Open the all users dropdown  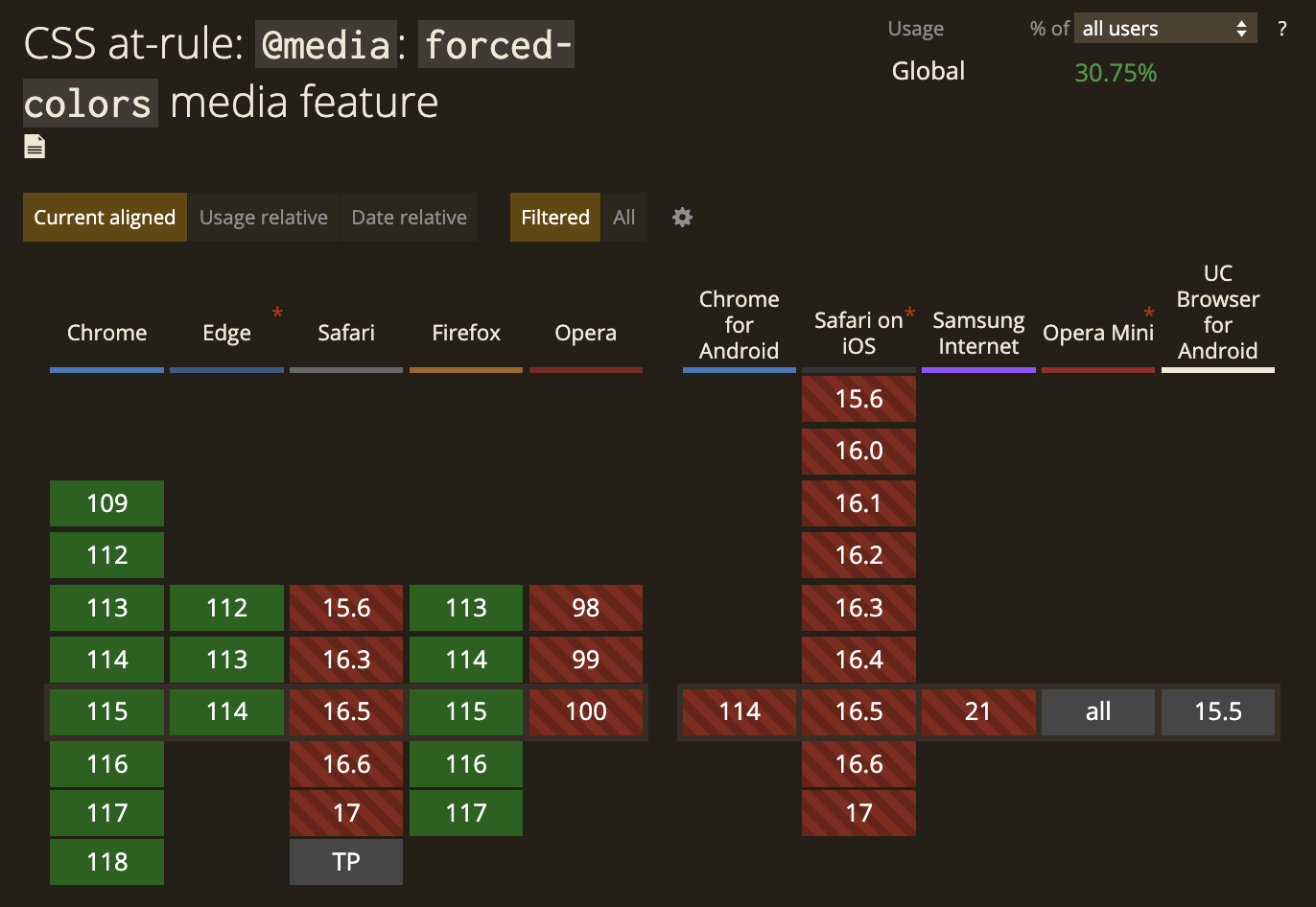[x=1164, y=28]
